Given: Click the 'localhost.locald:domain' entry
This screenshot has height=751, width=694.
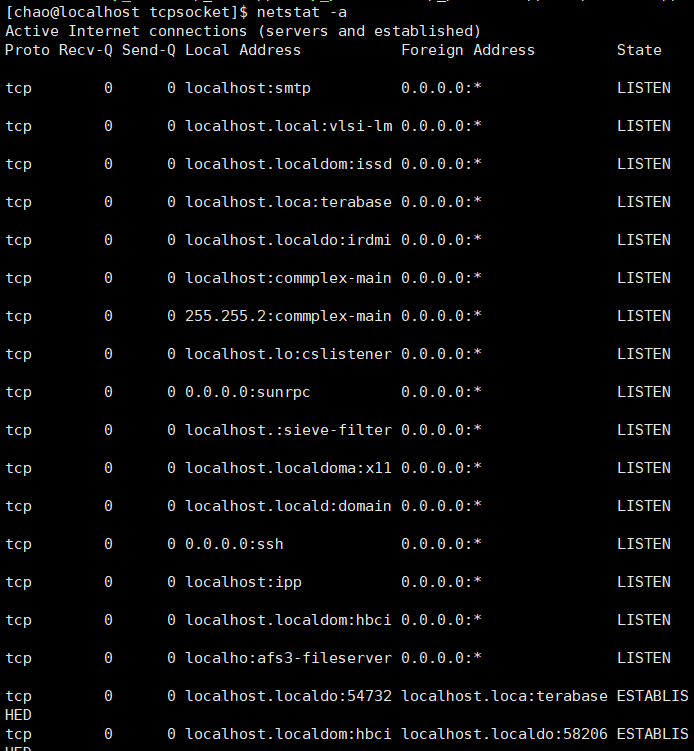Looking at the screenshot, I should (289, 506).
